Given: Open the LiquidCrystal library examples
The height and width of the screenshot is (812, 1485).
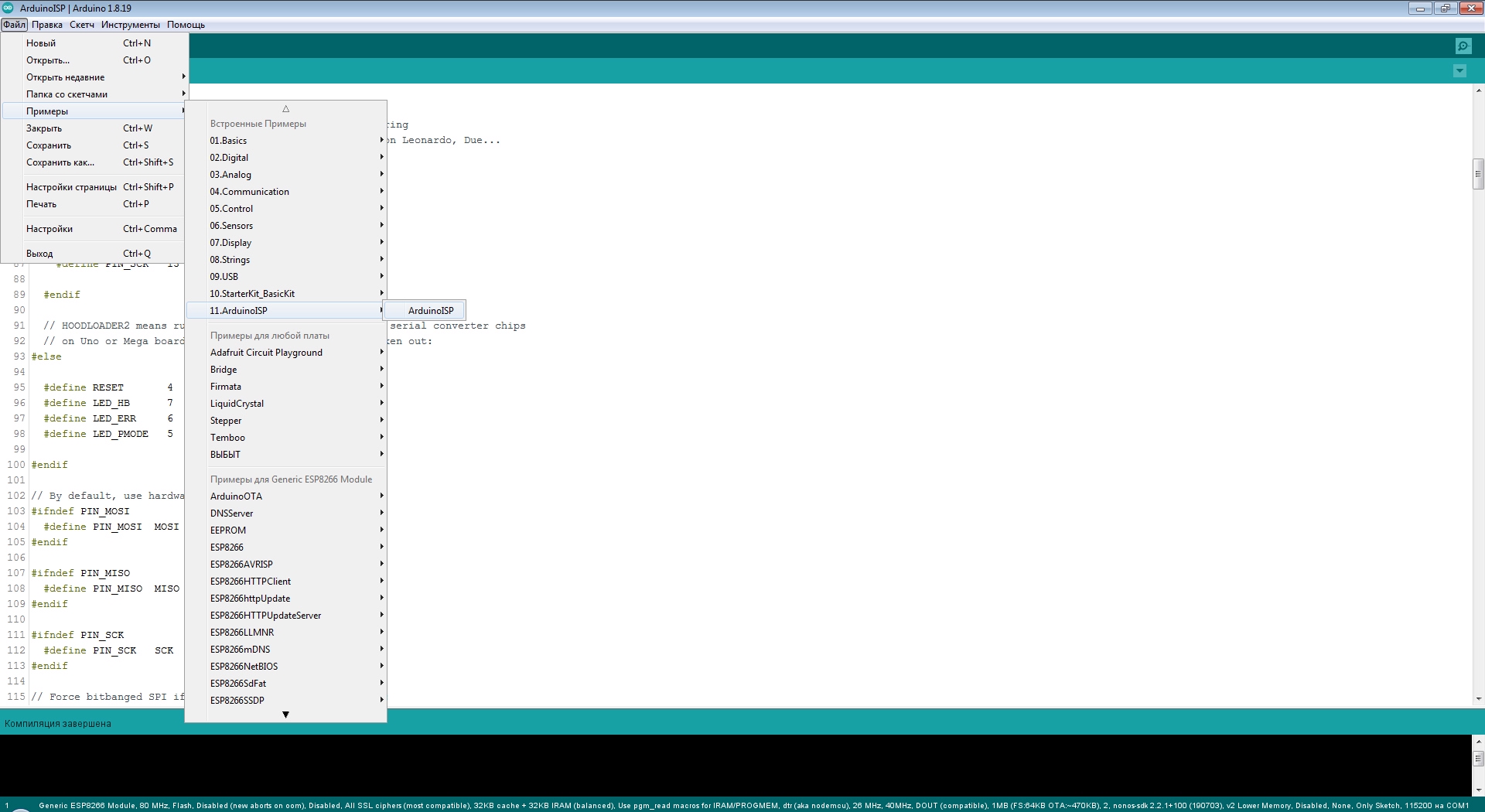Looking at the screenshot, I should click(286, 404).
